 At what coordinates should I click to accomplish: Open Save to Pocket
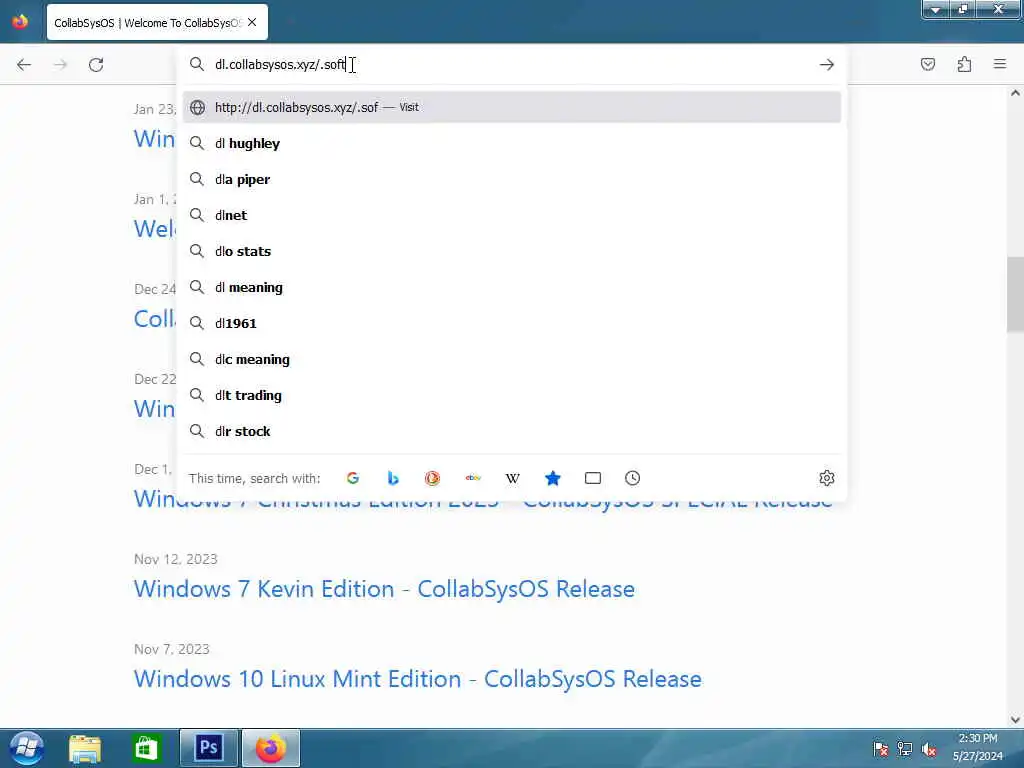point(928,64)
